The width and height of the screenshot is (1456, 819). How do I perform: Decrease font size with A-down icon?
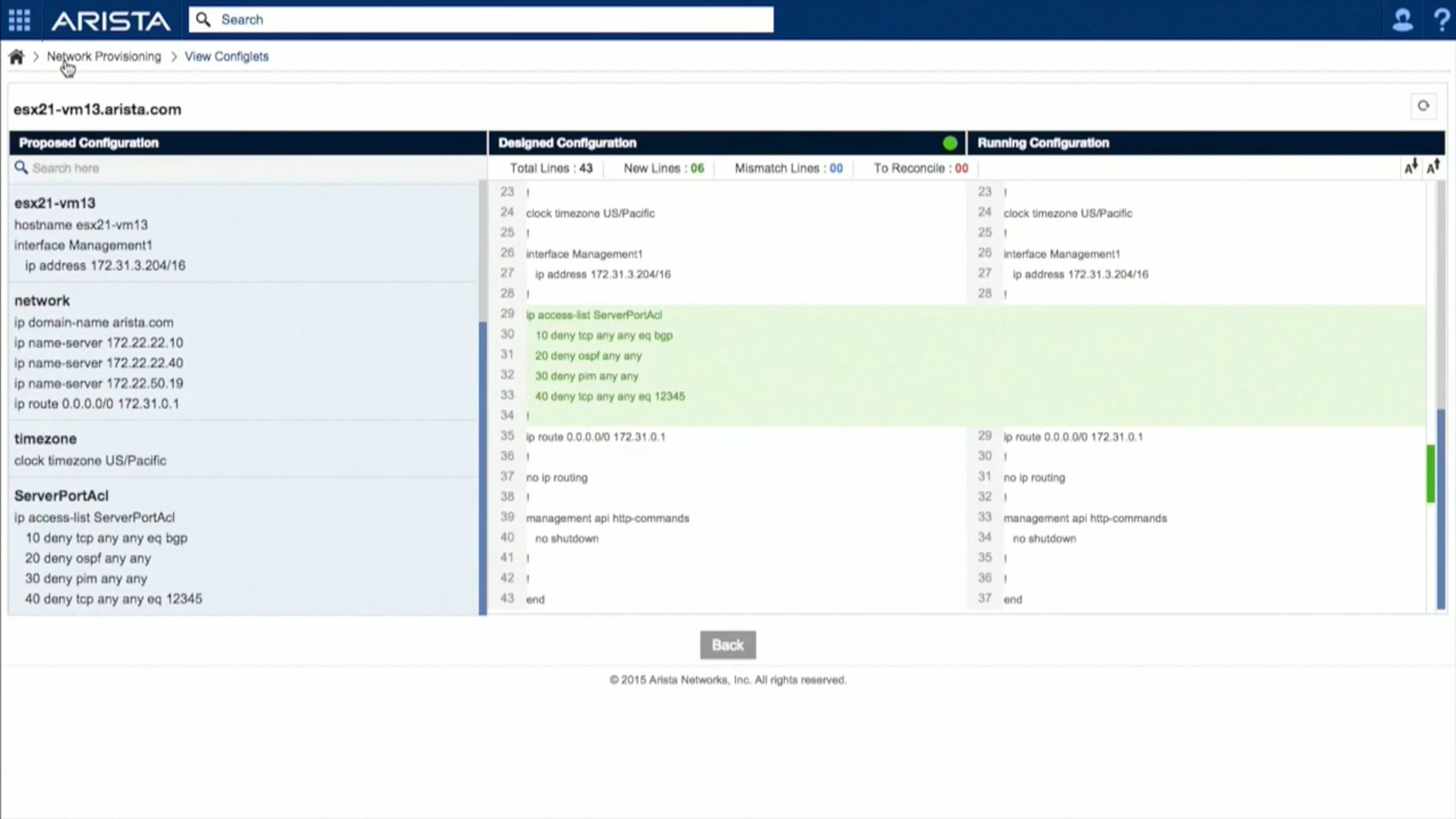pyautogui.click(x=1411, y=167)
